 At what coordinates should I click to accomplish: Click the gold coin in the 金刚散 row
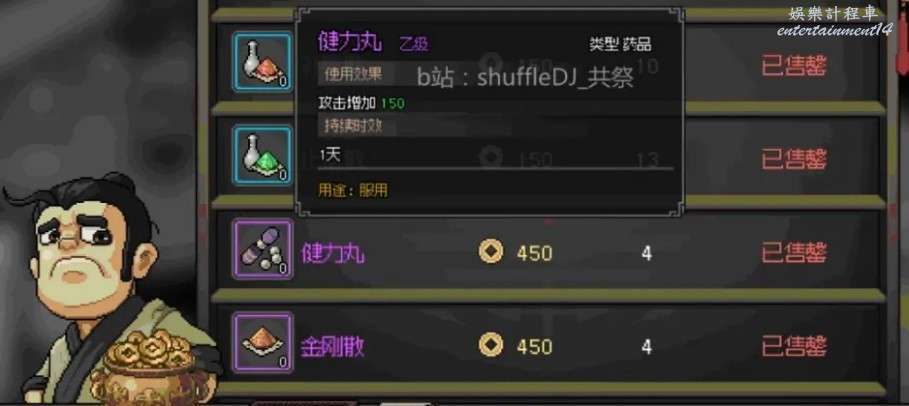click(x=491, y=345)
